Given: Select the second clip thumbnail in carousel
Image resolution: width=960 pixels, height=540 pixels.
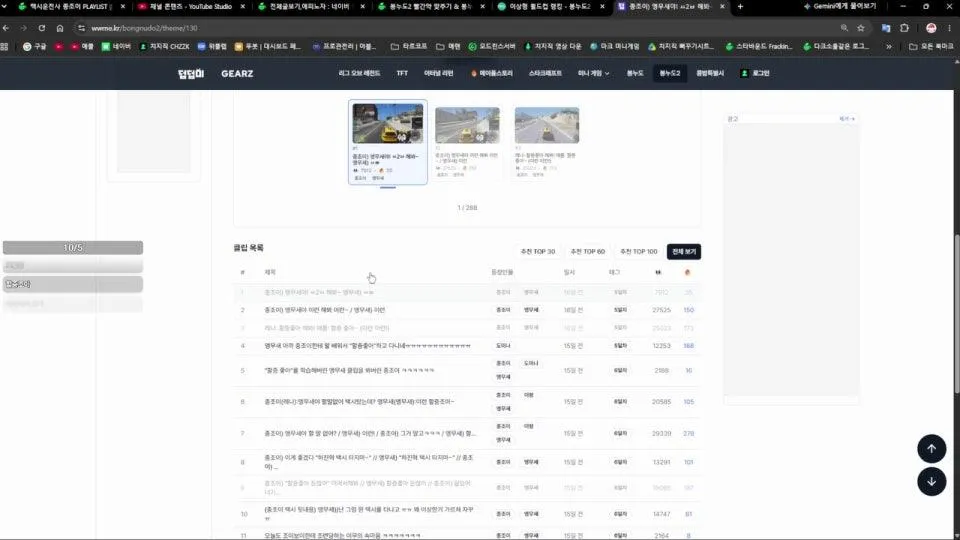Looking at the screenshot, I should (x=467, y=126).
